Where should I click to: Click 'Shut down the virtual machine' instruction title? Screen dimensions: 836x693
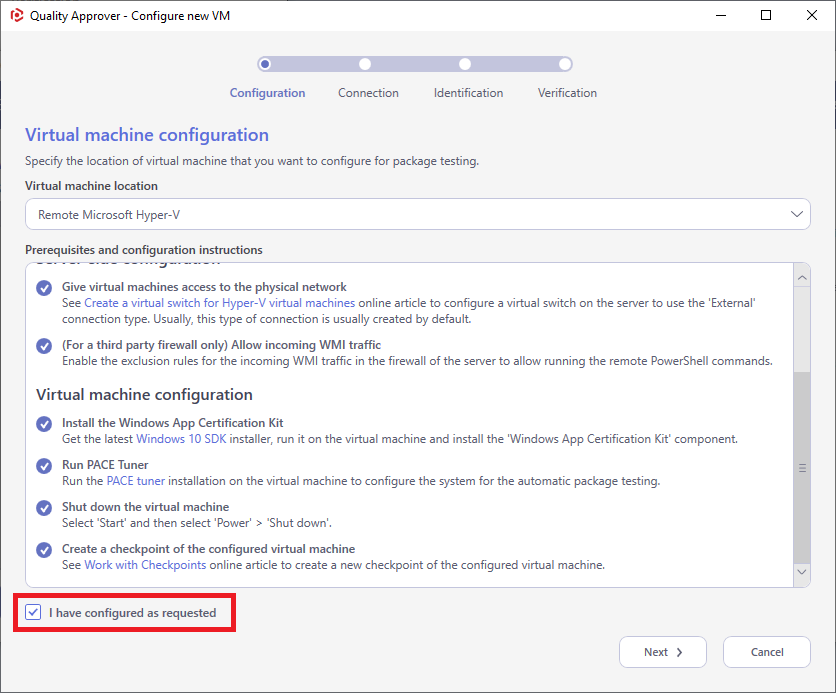pyautogui.click(x=146, y=507)
